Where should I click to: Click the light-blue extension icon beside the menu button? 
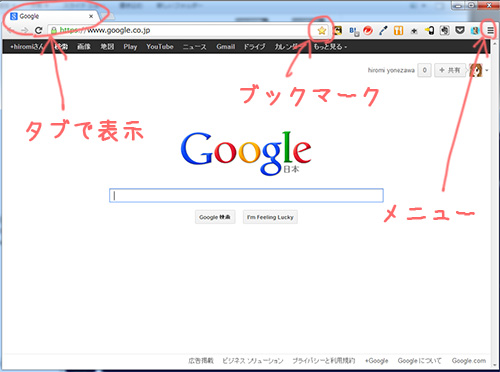coord(475,31)
